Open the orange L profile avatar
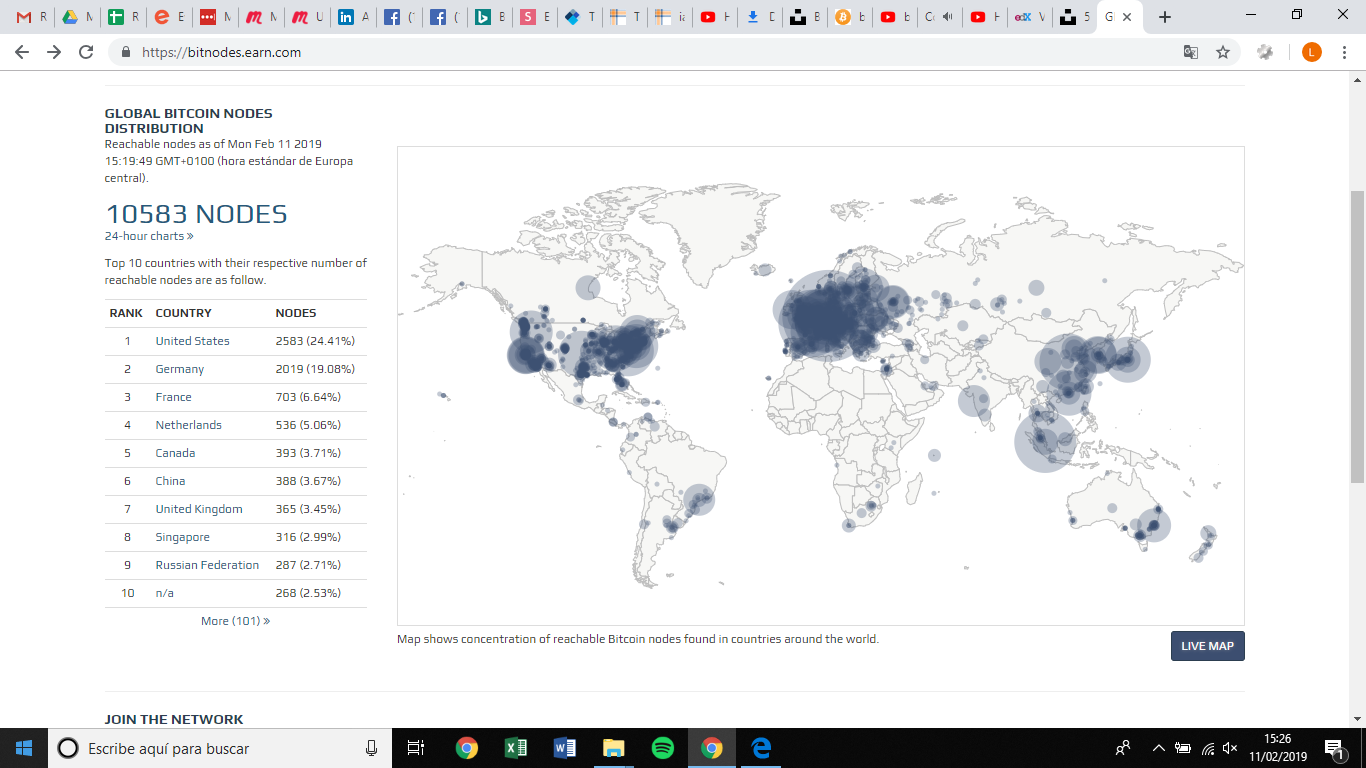This screenshot has height=768, width=1366. pos(1311,52)
